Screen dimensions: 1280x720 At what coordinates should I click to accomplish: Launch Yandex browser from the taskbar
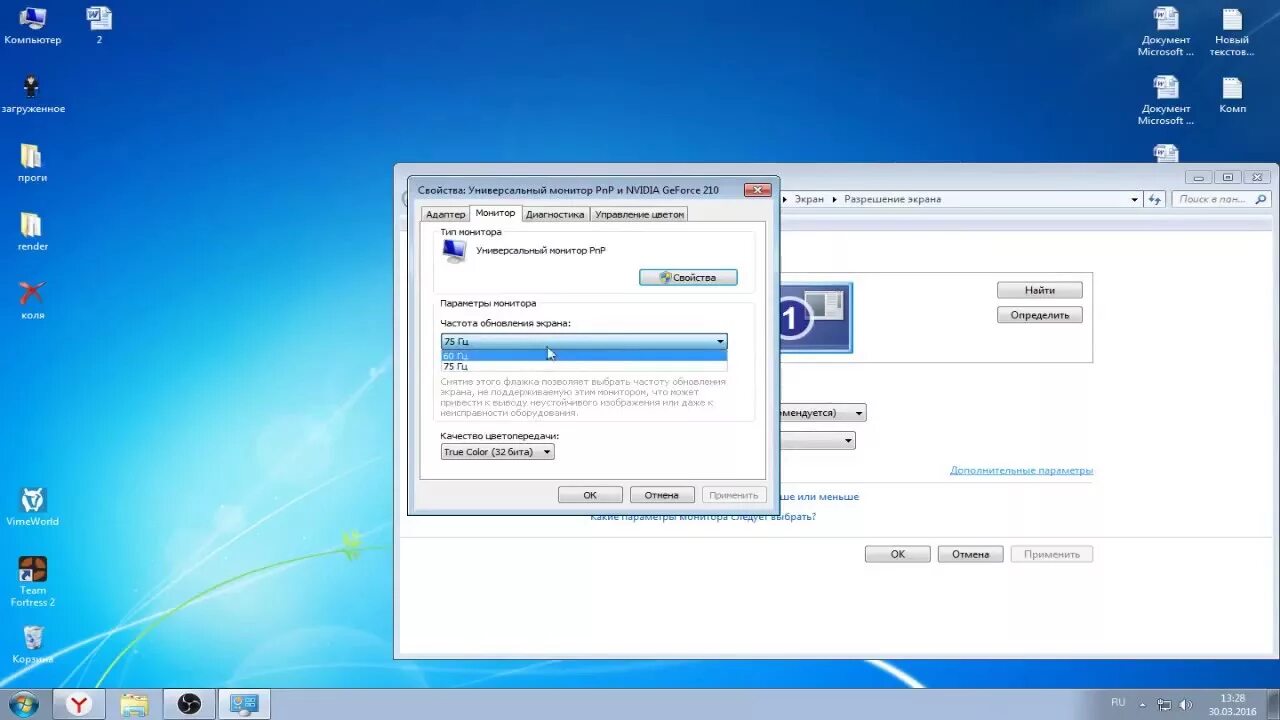pos(79,705)
